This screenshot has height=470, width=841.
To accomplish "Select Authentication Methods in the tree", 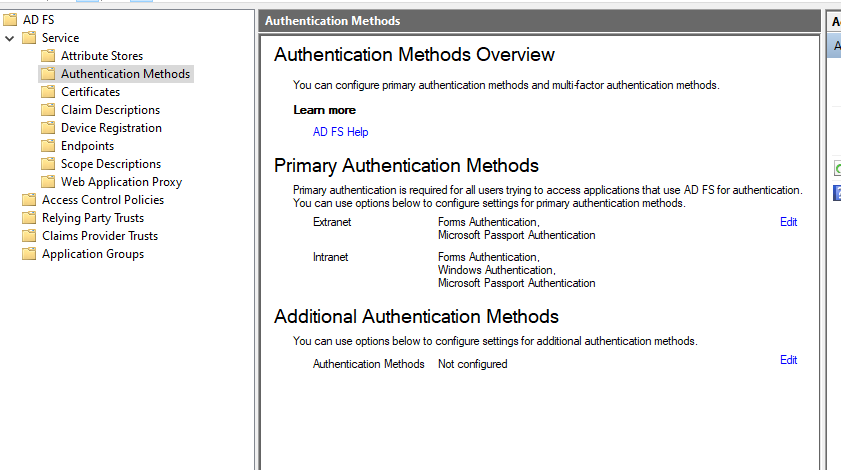I will 125,74.
